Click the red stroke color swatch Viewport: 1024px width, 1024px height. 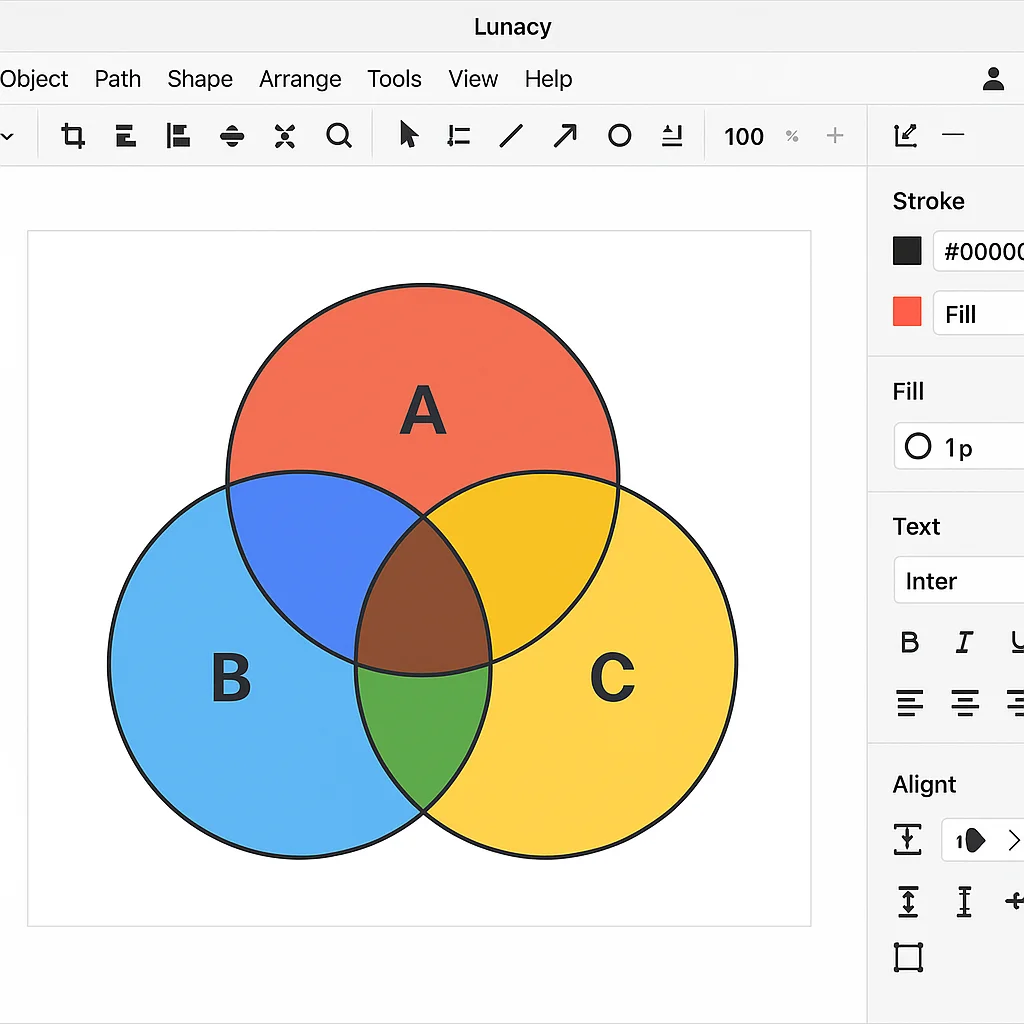coord(906,312)
